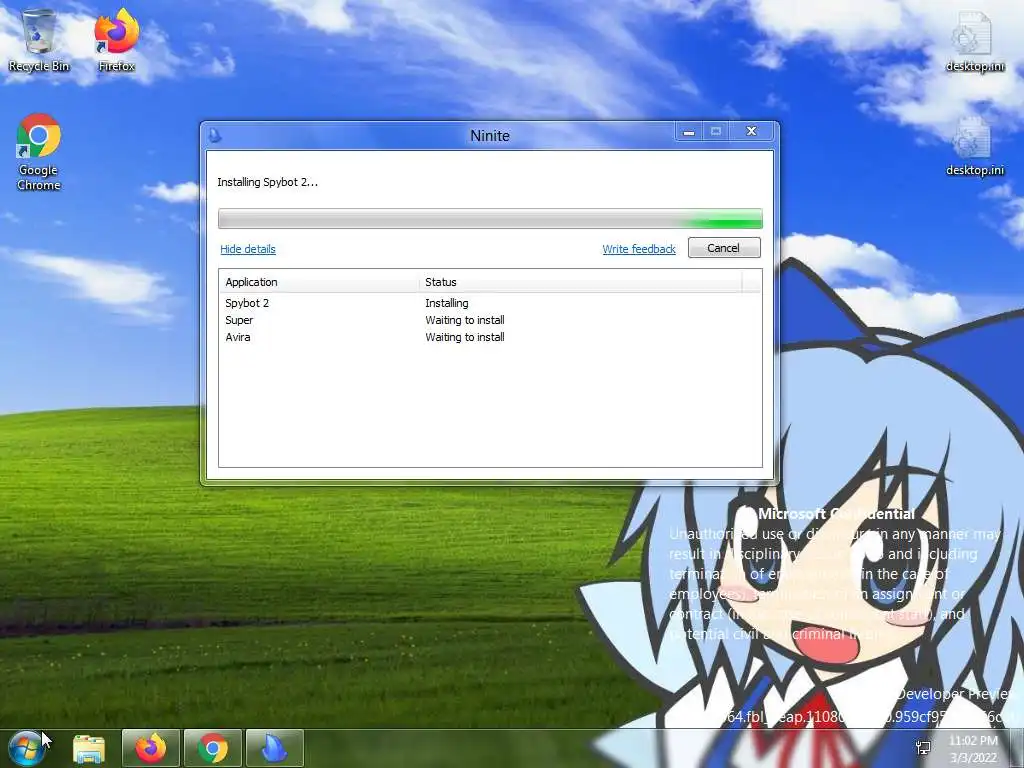Sort by the Application column header

[x=319, y=282]
